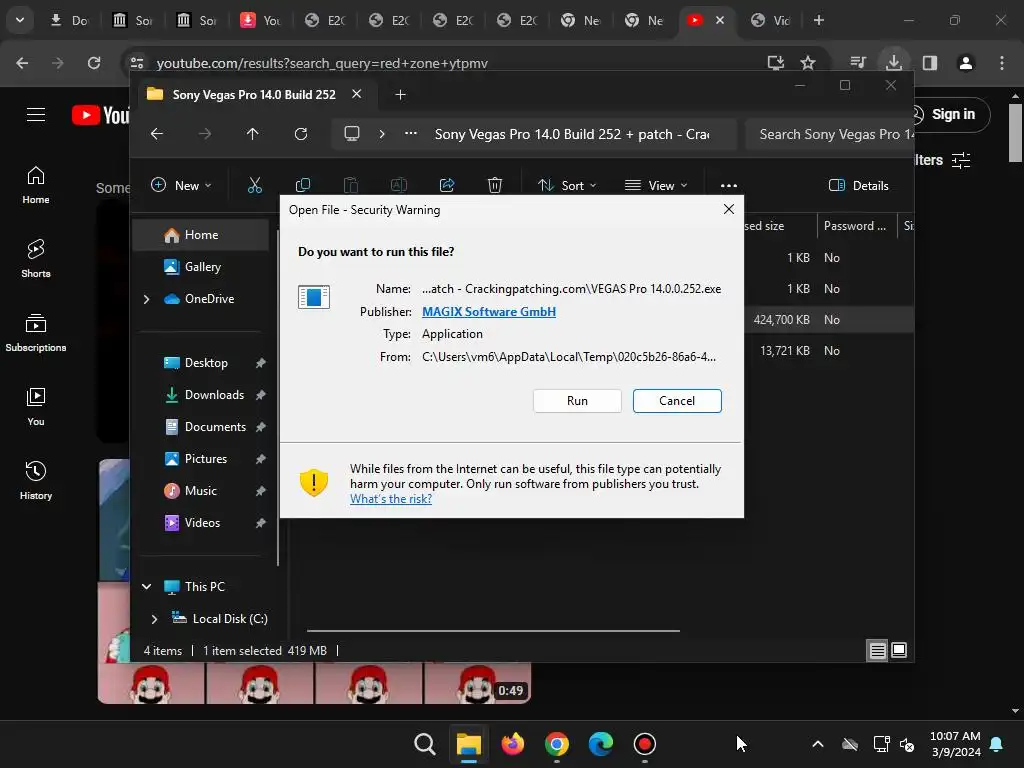
Task: Open the YouTube guide hamburger menu
Action: [x=36, y=115]
